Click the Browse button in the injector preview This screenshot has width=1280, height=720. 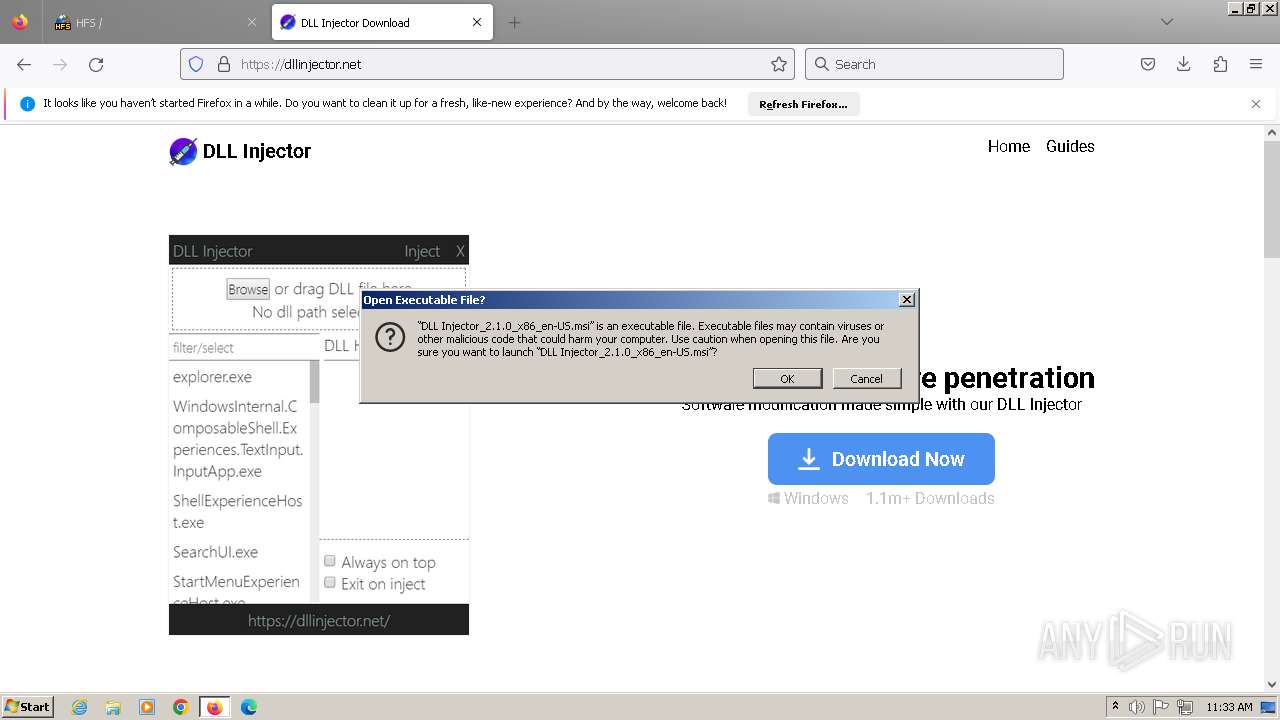coord(248,289)
